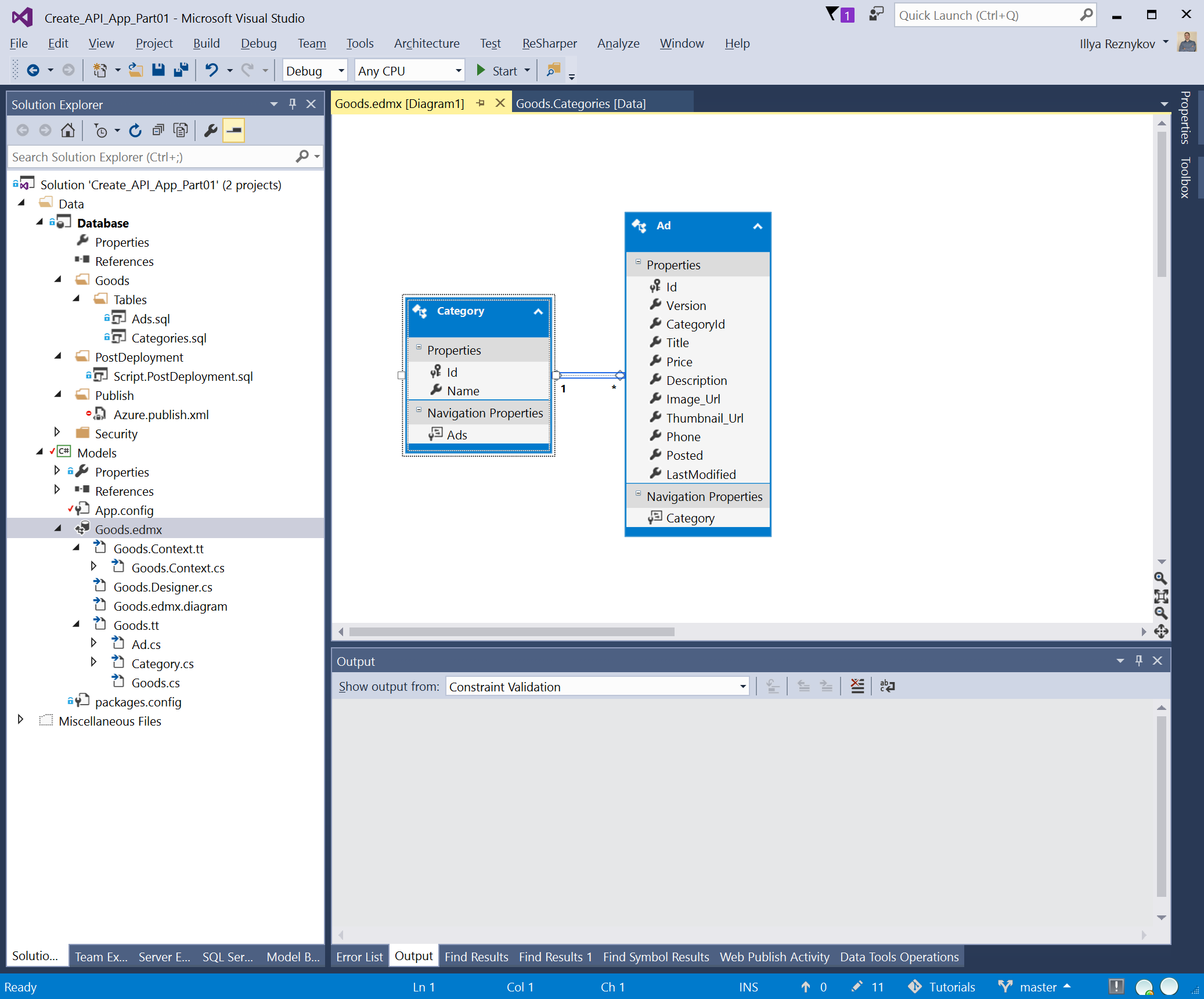Viewport: 1204px width, 999px height.
Task: Click Clear All icon in Output panel
Action: tap(857, 686)
